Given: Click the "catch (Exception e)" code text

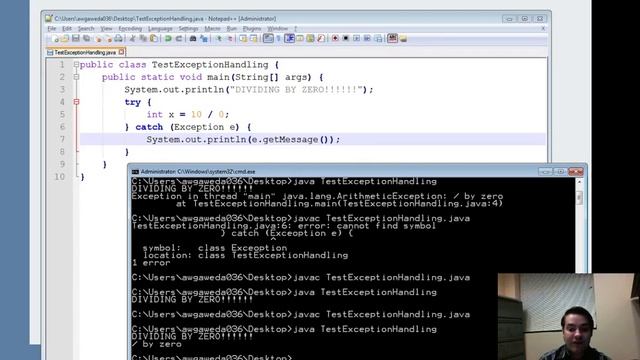Looking at the screenshot, I should (x=188, y=127).
